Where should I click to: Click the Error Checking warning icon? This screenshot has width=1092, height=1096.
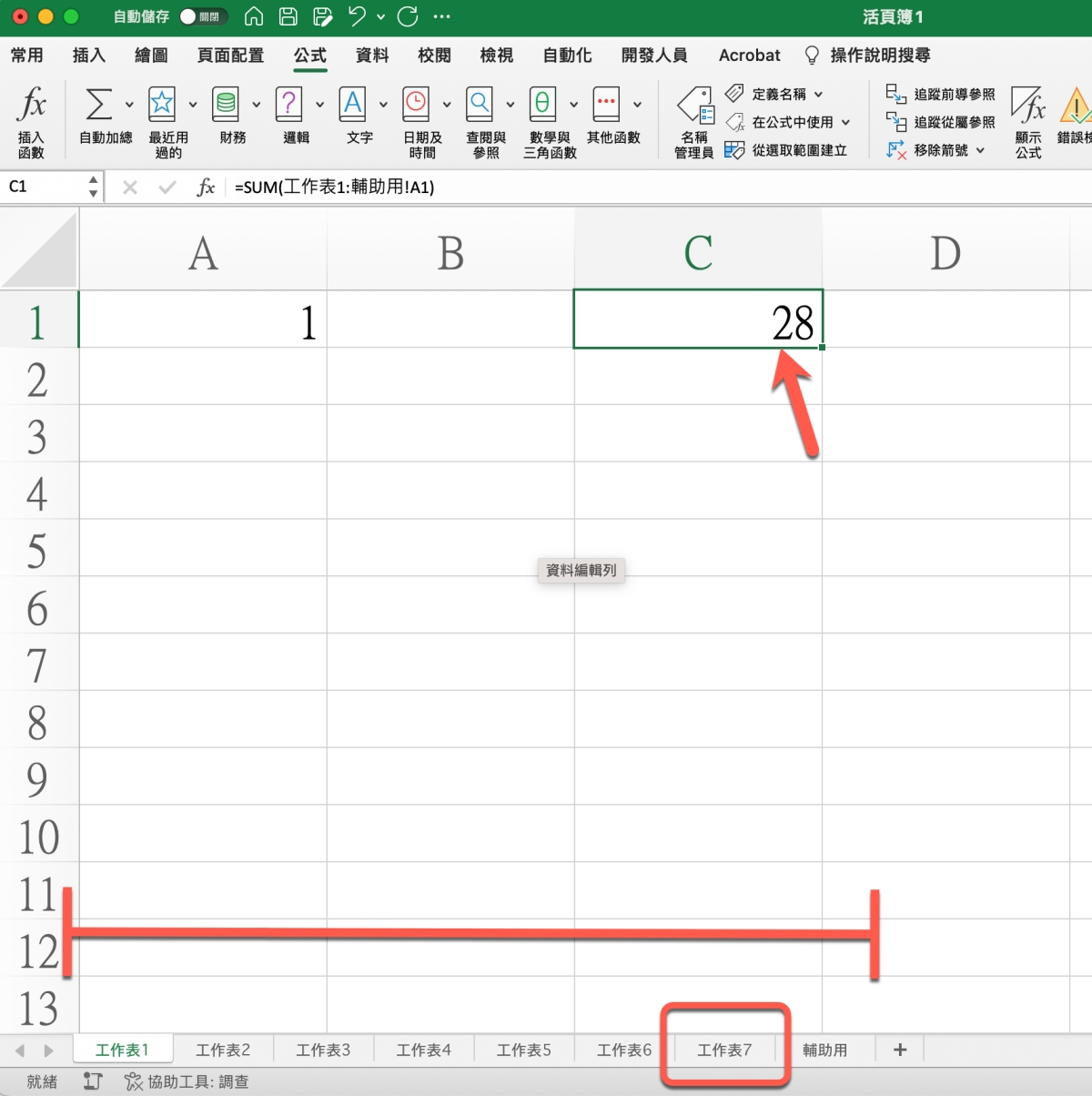[x=1077, y=107]
